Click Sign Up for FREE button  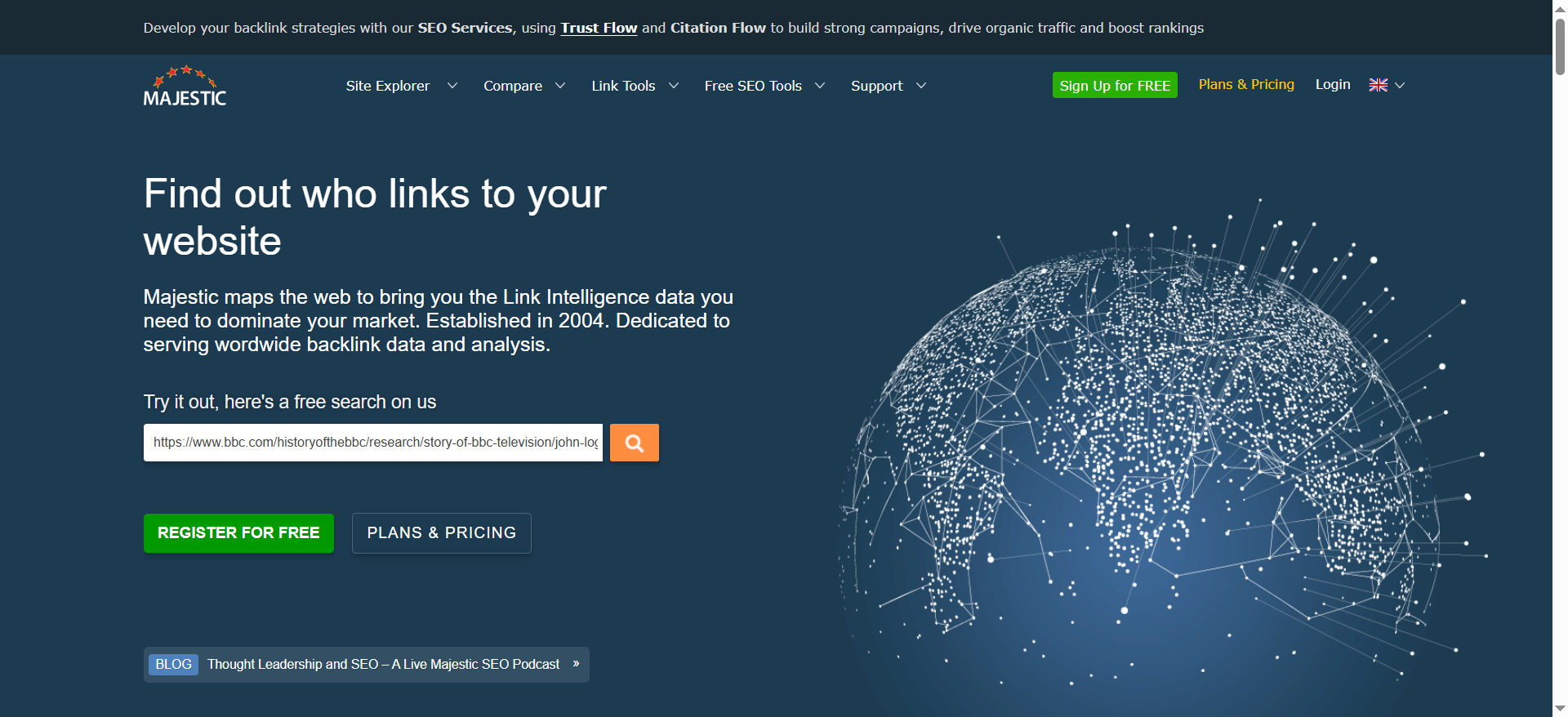(1115, 85)
